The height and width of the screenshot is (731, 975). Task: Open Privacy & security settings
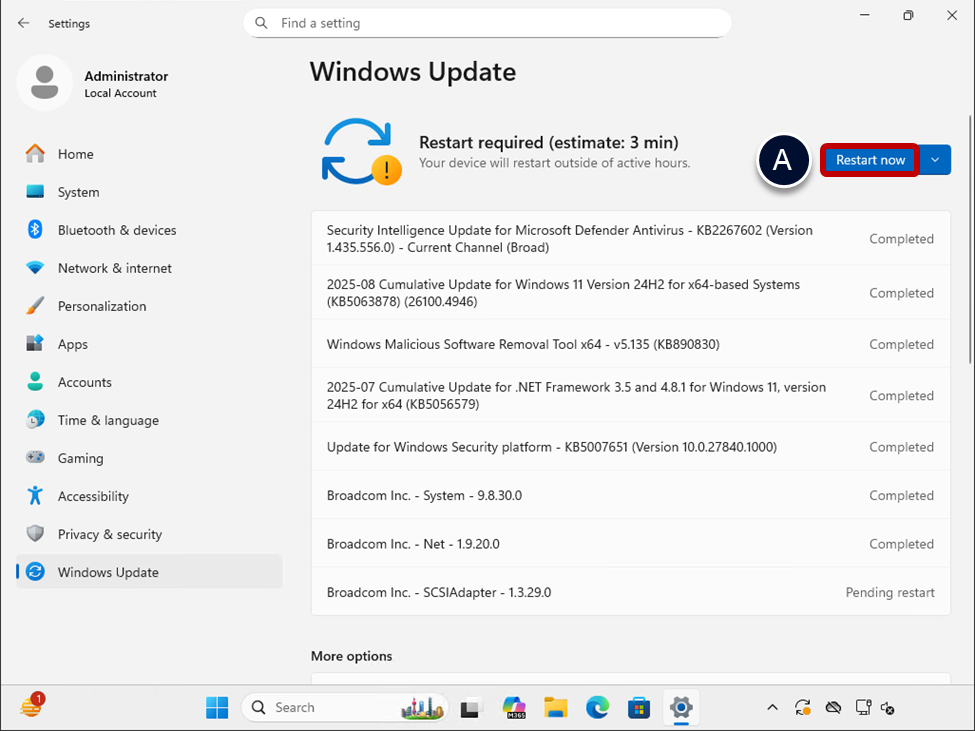[x=109, y=534]
